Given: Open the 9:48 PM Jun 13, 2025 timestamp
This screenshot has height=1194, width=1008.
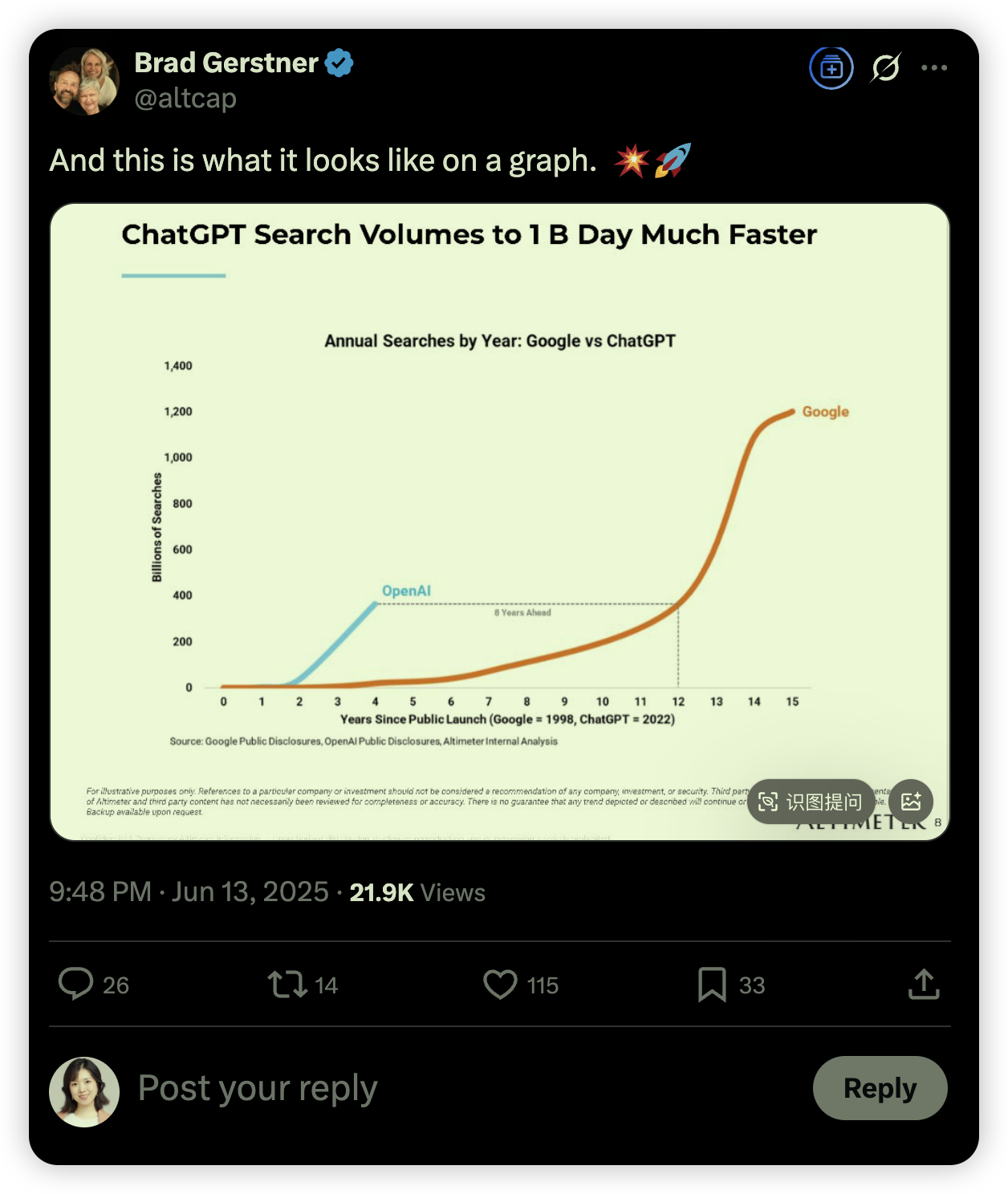Looking at the screenshot, I should click(189, 892).
